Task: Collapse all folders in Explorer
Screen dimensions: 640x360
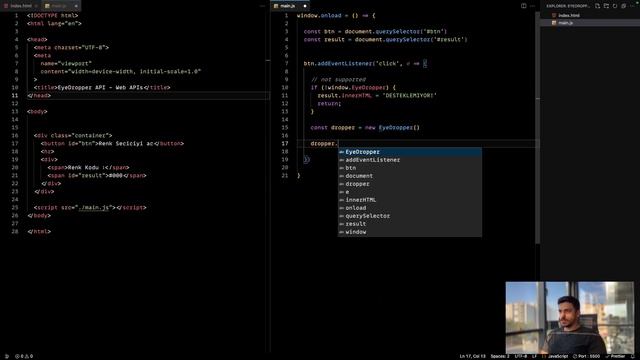Action: pyautogui.click(x=623, y=6)
